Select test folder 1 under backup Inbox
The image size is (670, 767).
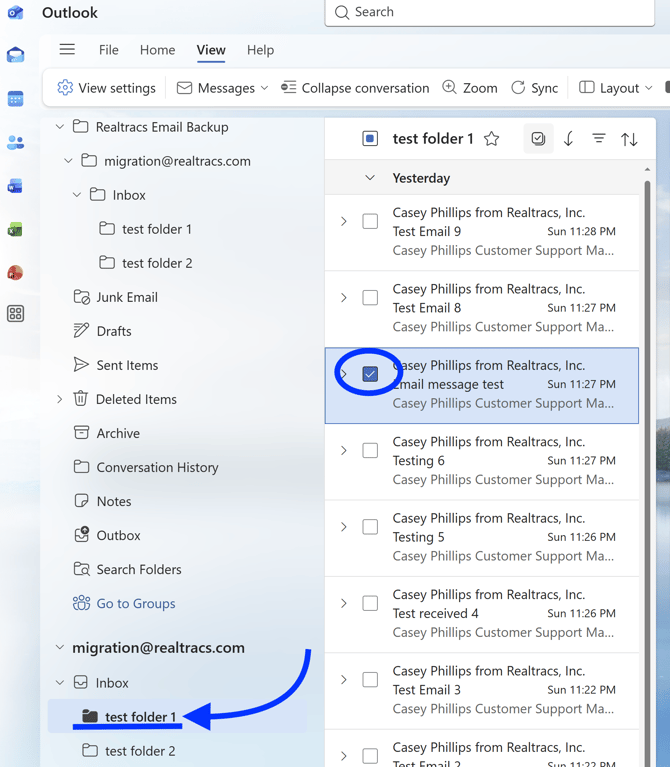146,229
